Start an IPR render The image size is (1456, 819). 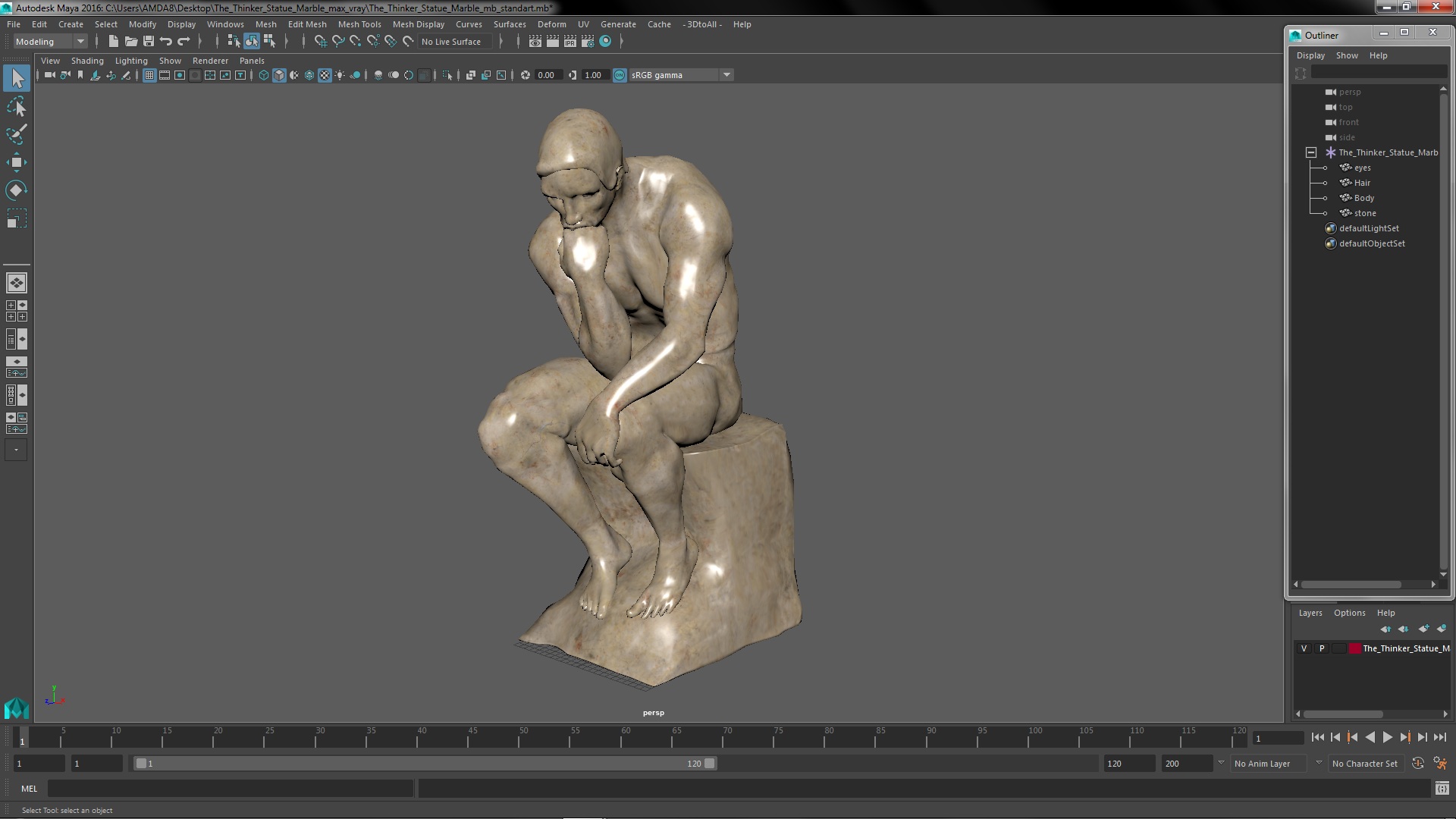tap(570, 42)
